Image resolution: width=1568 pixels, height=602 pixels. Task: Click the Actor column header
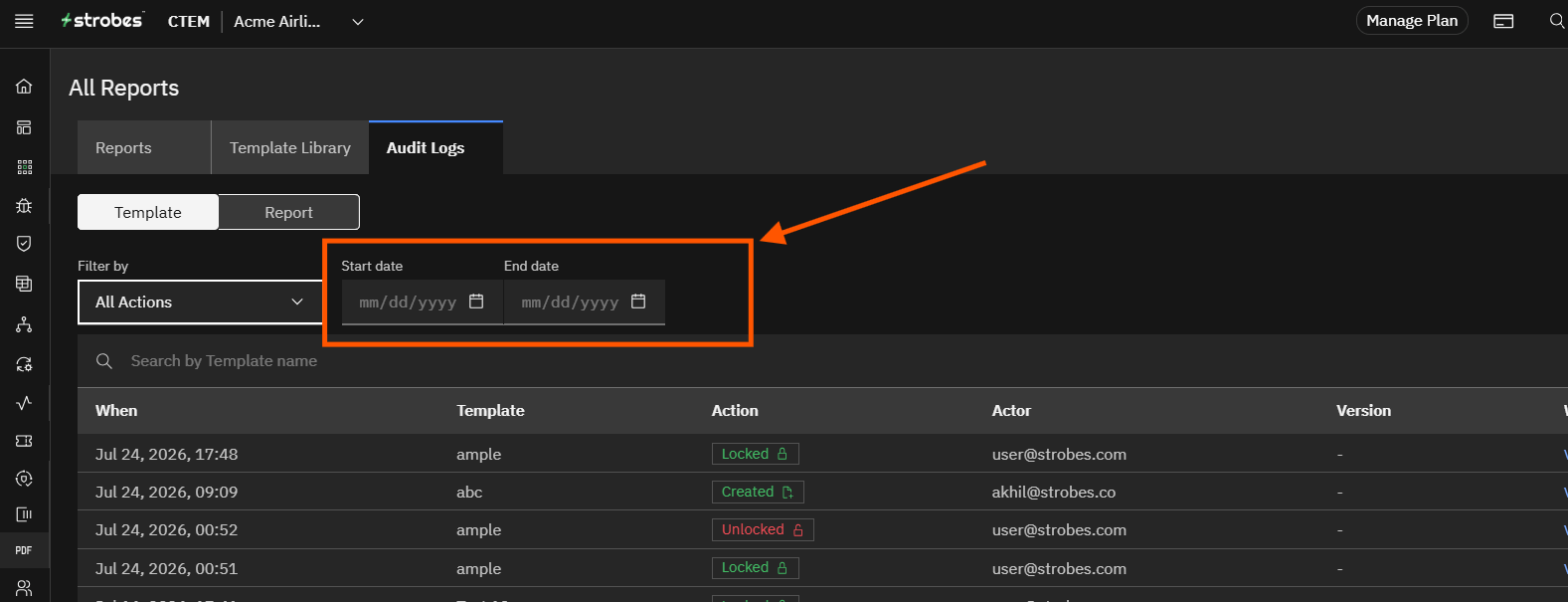coord(1011,411)
